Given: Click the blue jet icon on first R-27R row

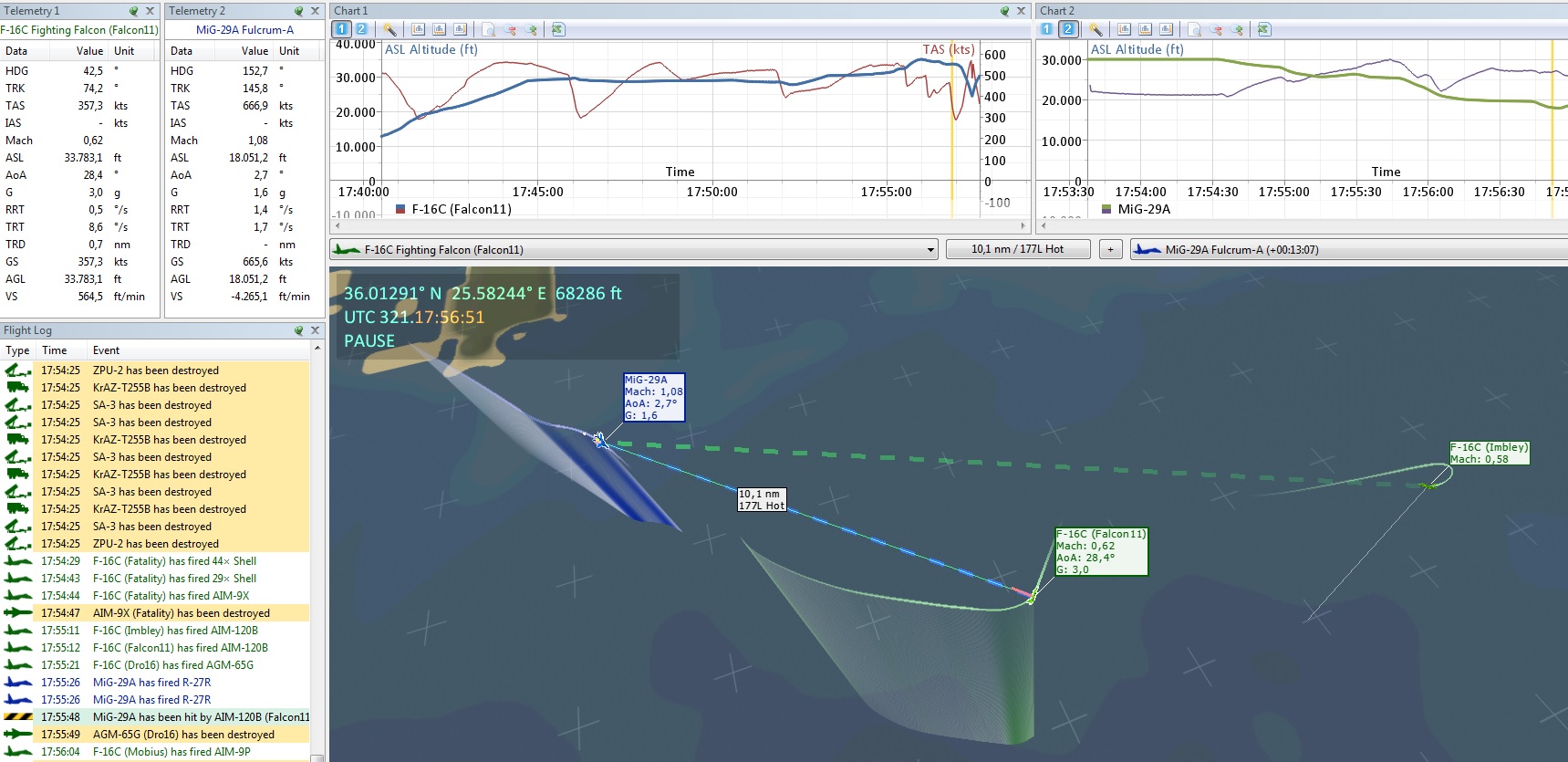Looking at the screenshot, I should (18, 683).
